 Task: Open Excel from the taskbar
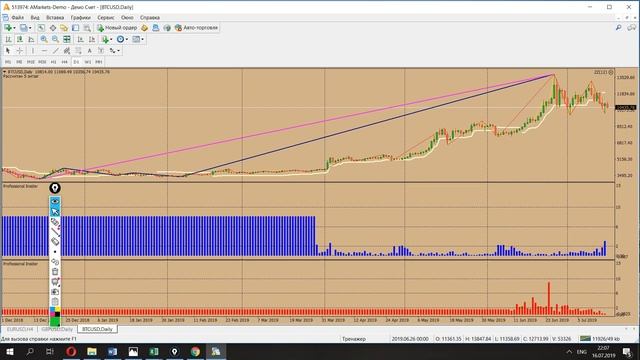tap(154, 351)
